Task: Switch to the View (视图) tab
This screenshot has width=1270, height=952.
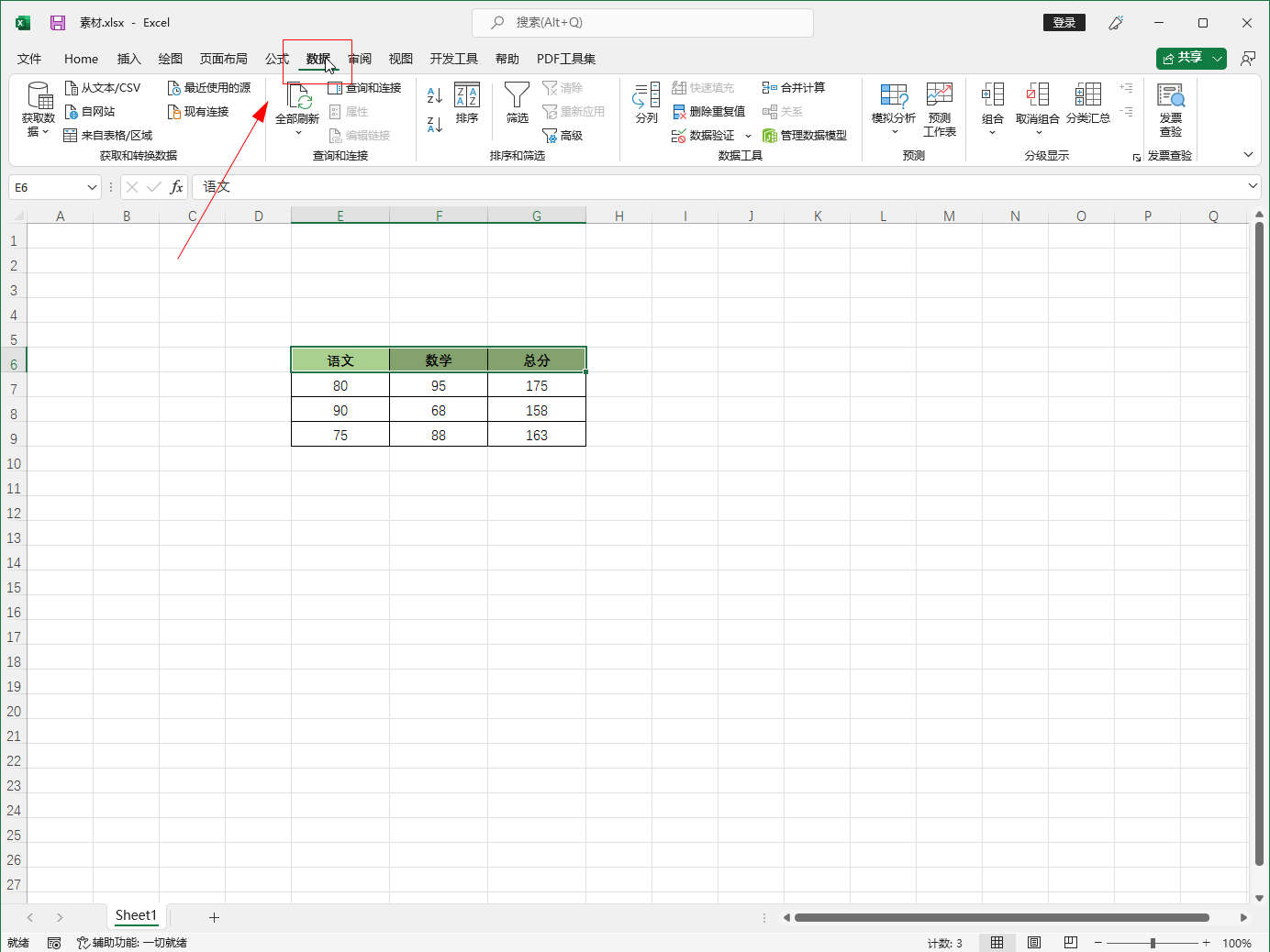Action: click(400, 59)
